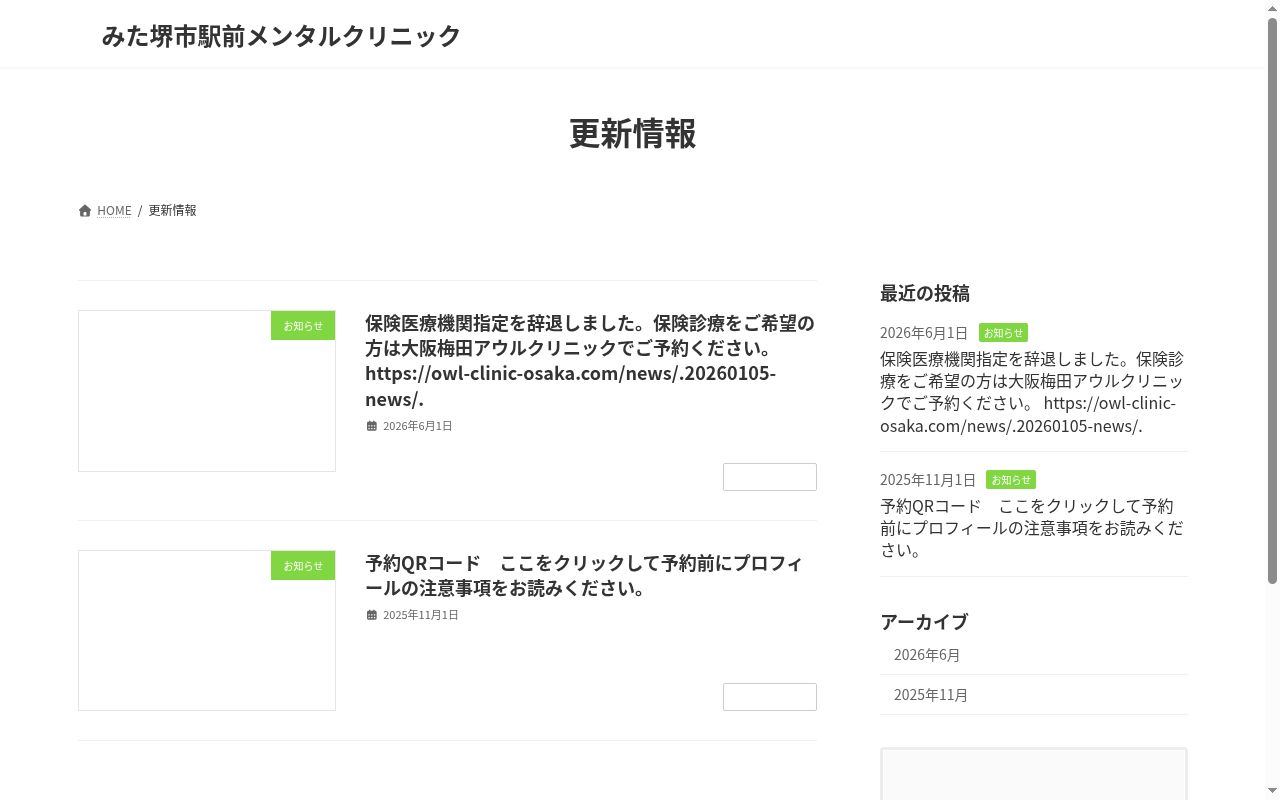
Task: Click the read-more button under the 予約QRコード post
Action: pos(770,697)
